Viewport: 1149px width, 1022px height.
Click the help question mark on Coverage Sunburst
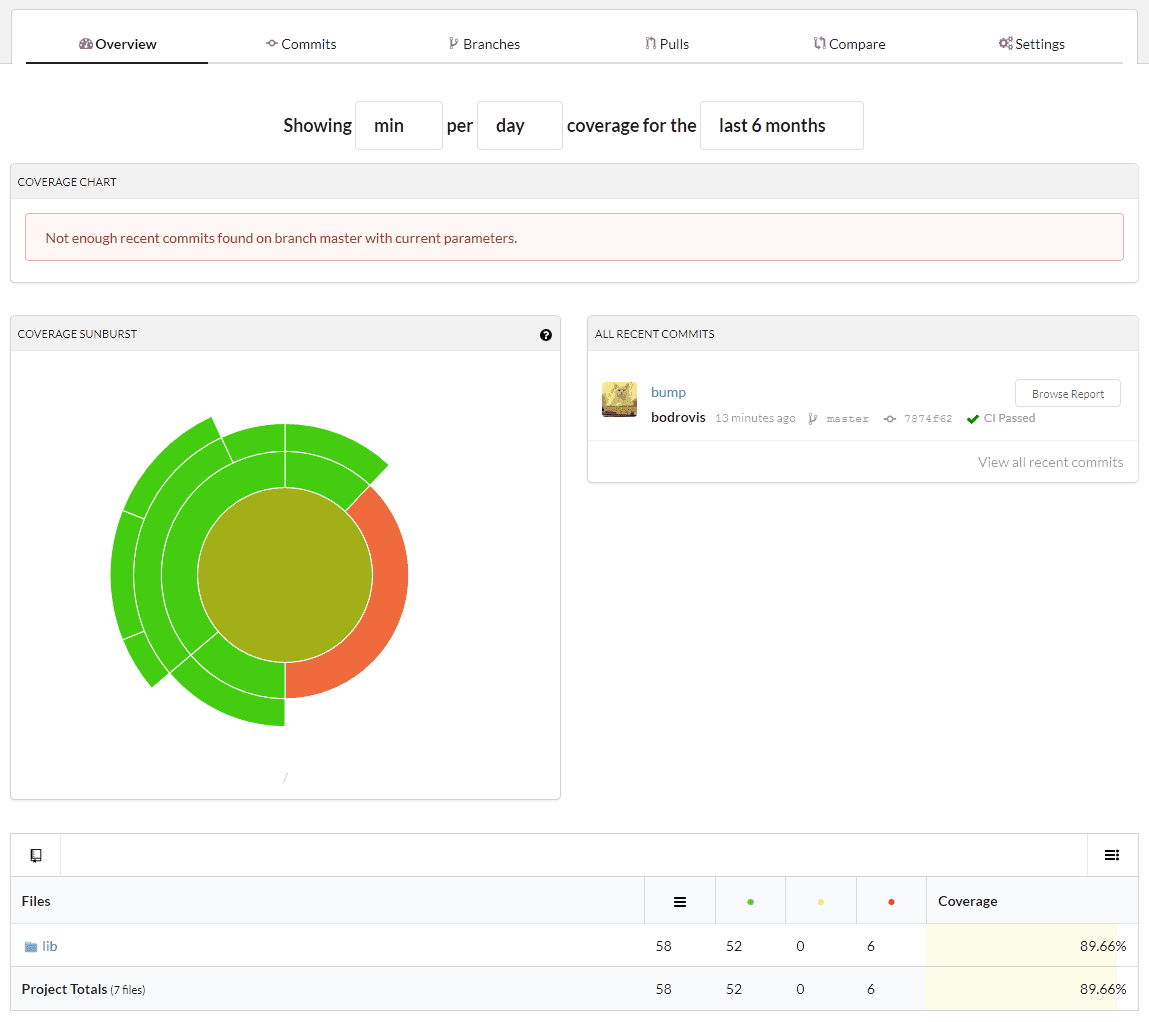click(x=546, y=335)
